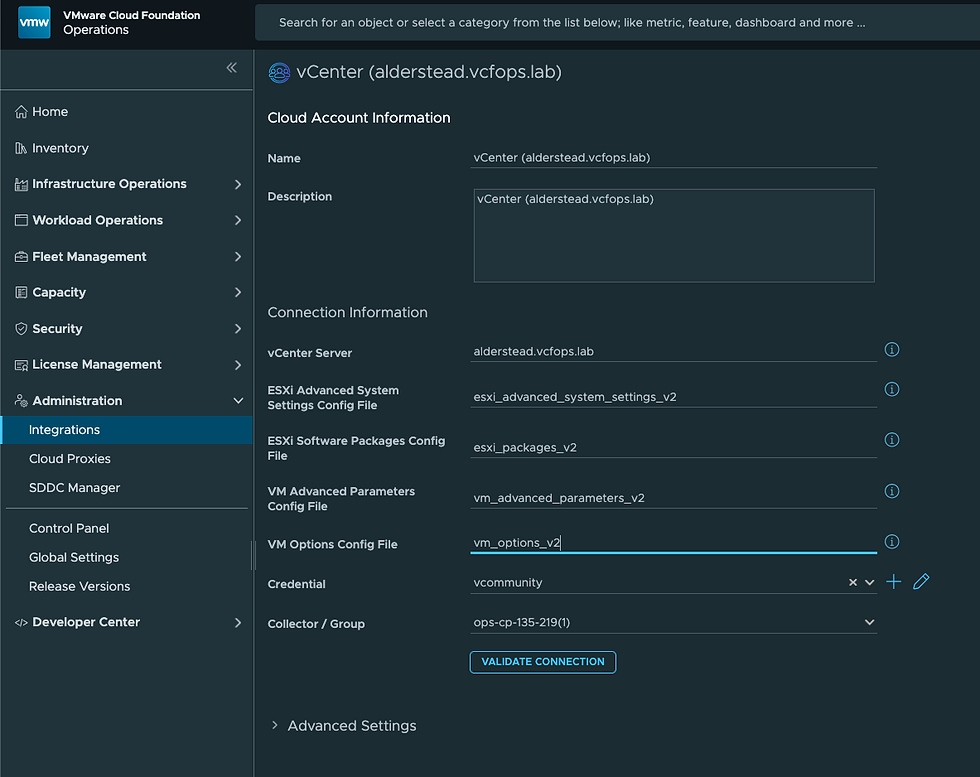Clear the vcommunity credential selection
Screen dimensions: 980x777
click(853, 582)
